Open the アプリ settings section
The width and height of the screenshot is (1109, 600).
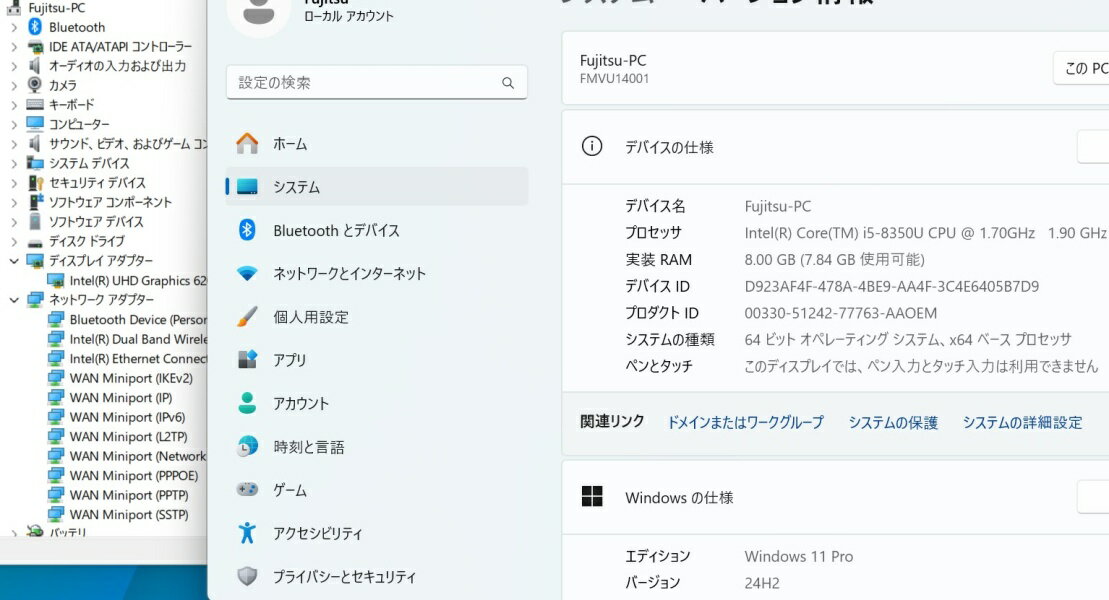[x=290, y=360]
